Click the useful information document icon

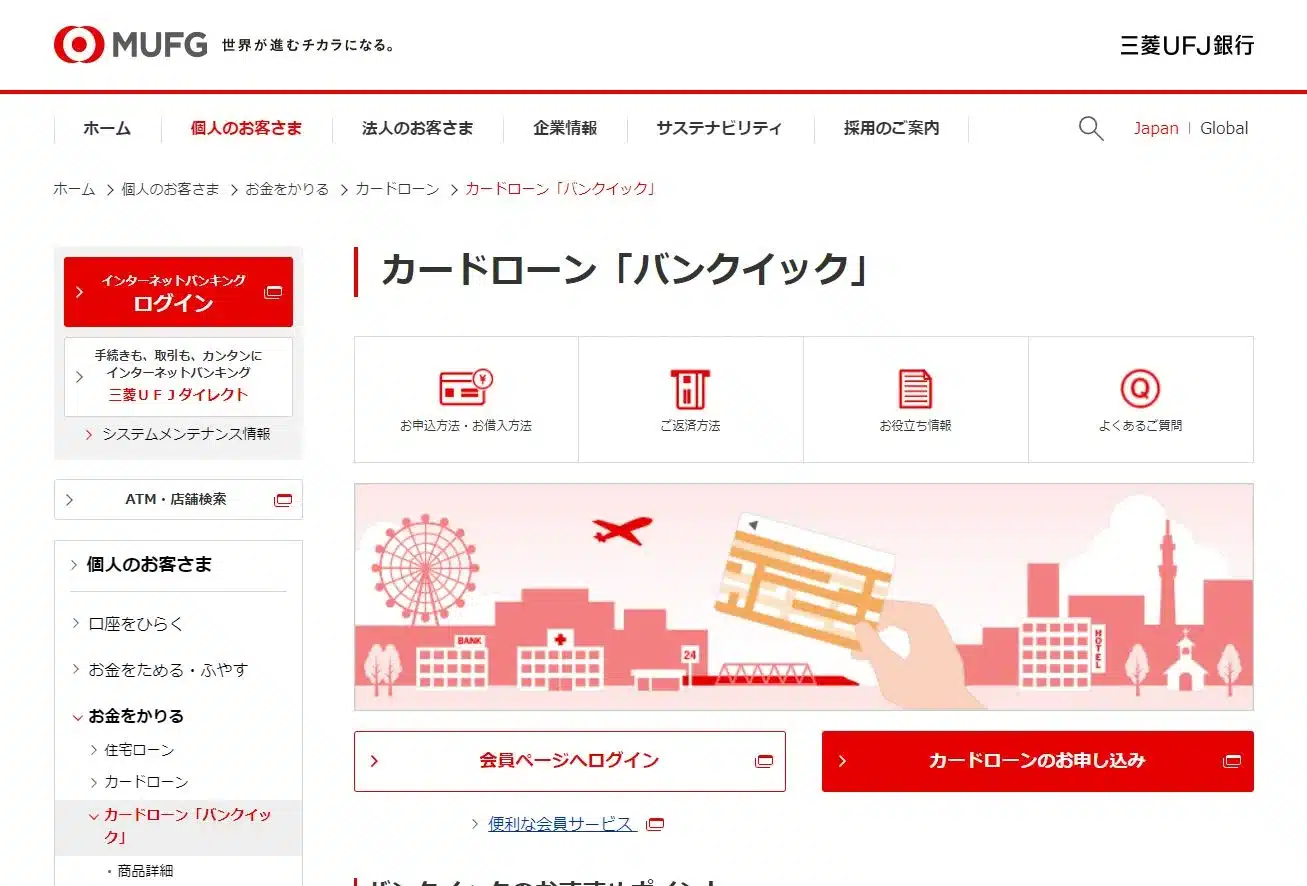tap(915, 389)
